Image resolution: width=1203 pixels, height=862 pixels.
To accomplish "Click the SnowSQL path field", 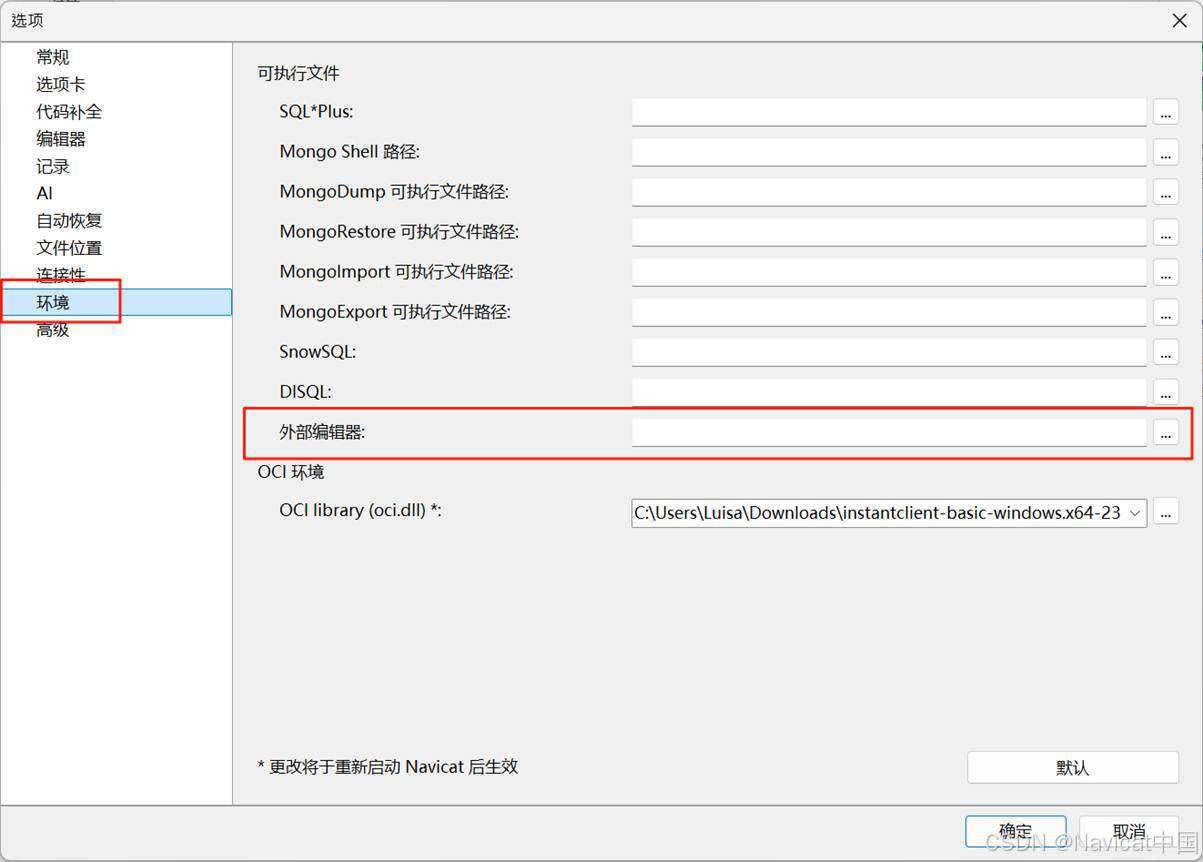I will [889, 352].
